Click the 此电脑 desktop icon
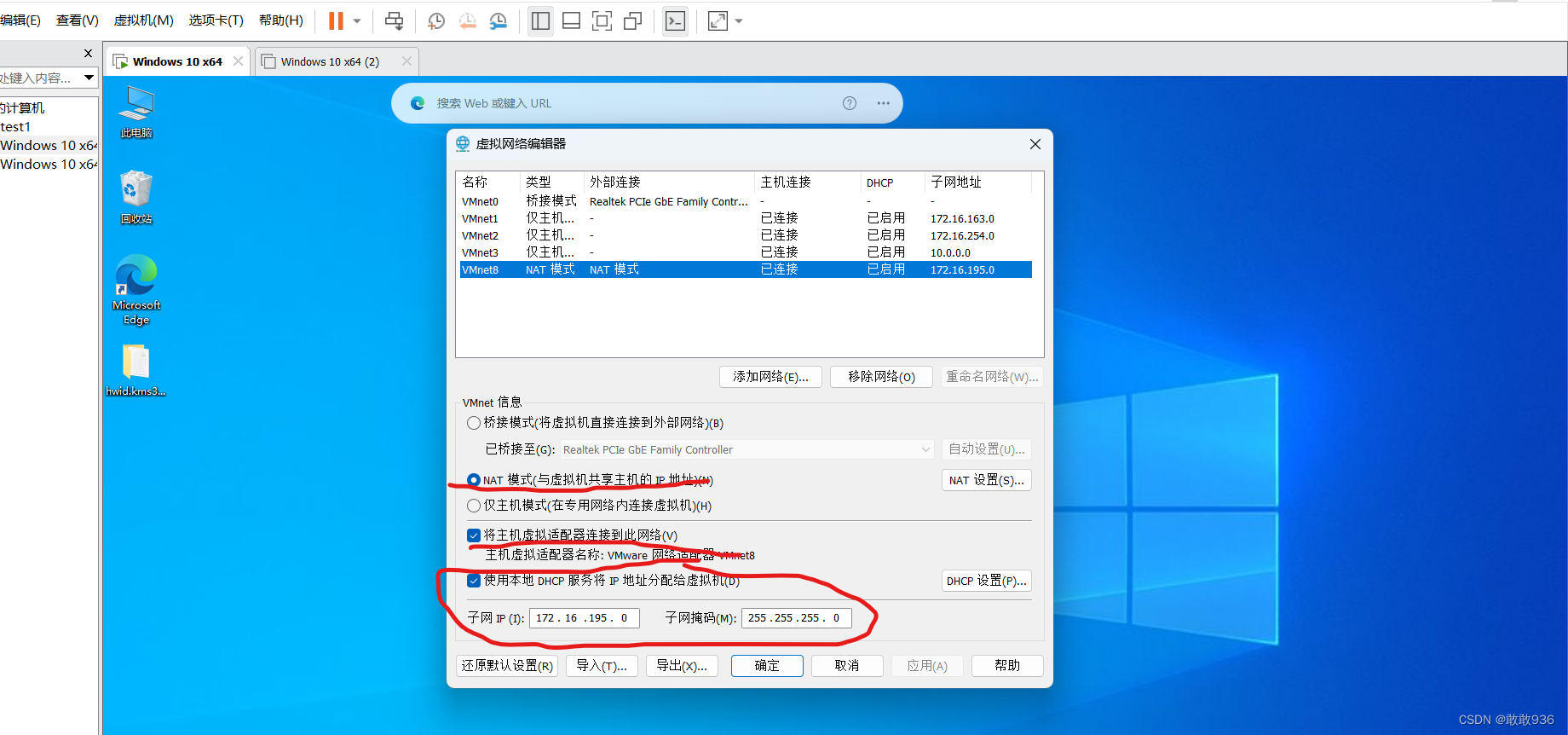This screenshot has width=1568, height=735. [136, 112]
